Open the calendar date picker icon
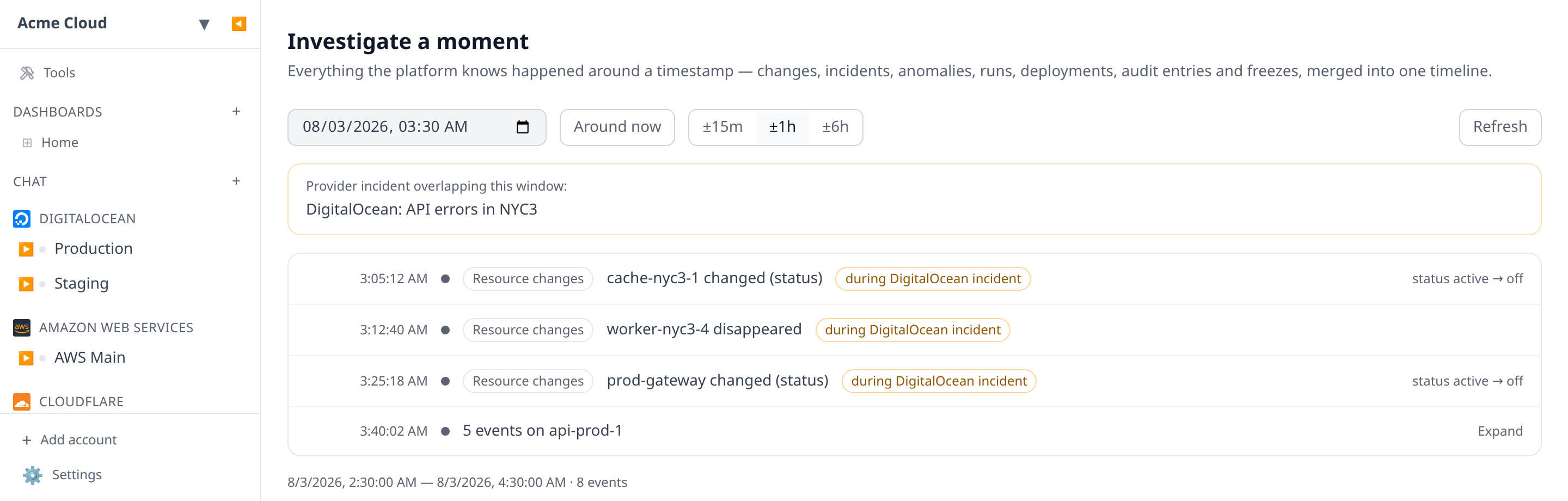 (x=522, y=127)
